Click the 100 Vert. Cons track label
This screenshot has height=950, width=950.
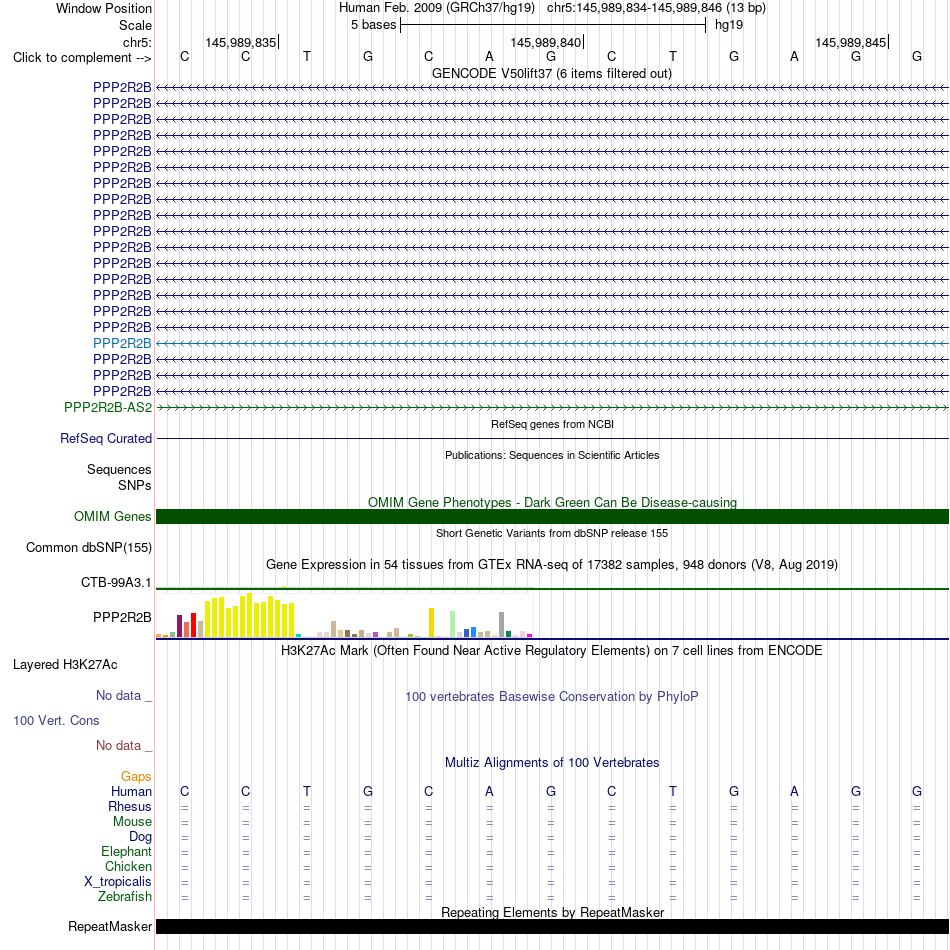[x=56, y=720]
